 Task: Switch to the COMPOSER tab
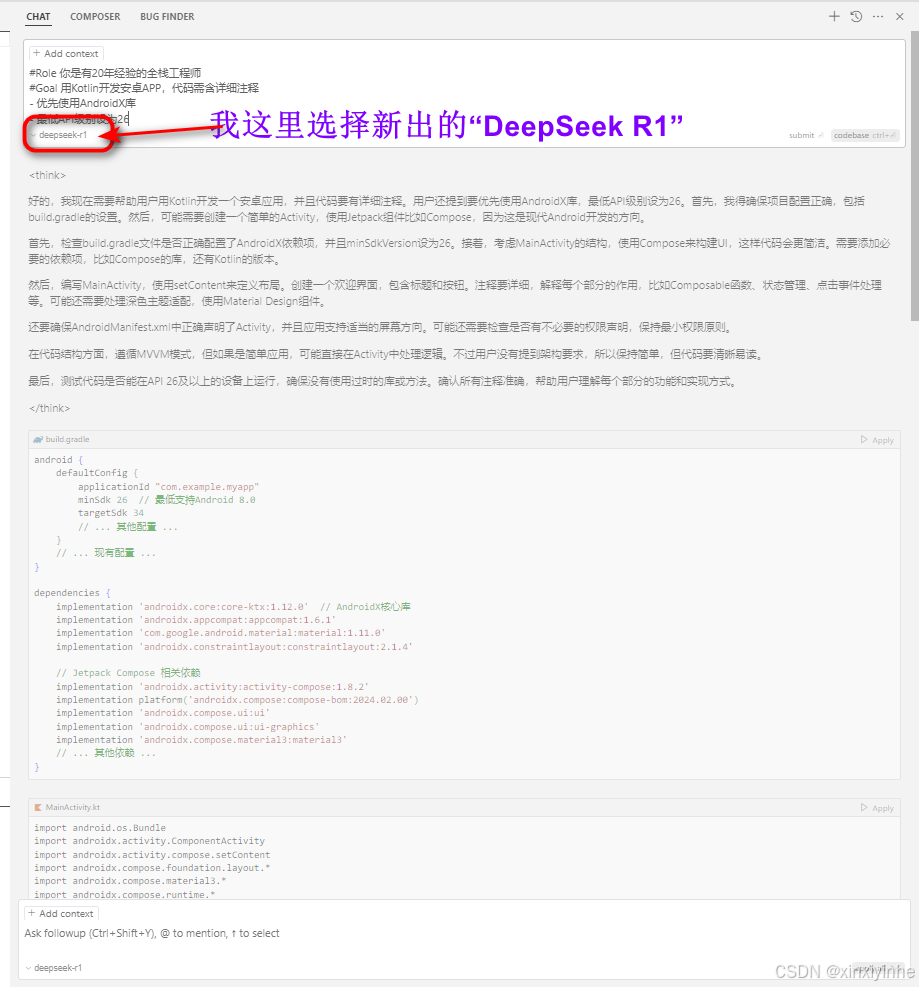[x=95, y=16]
